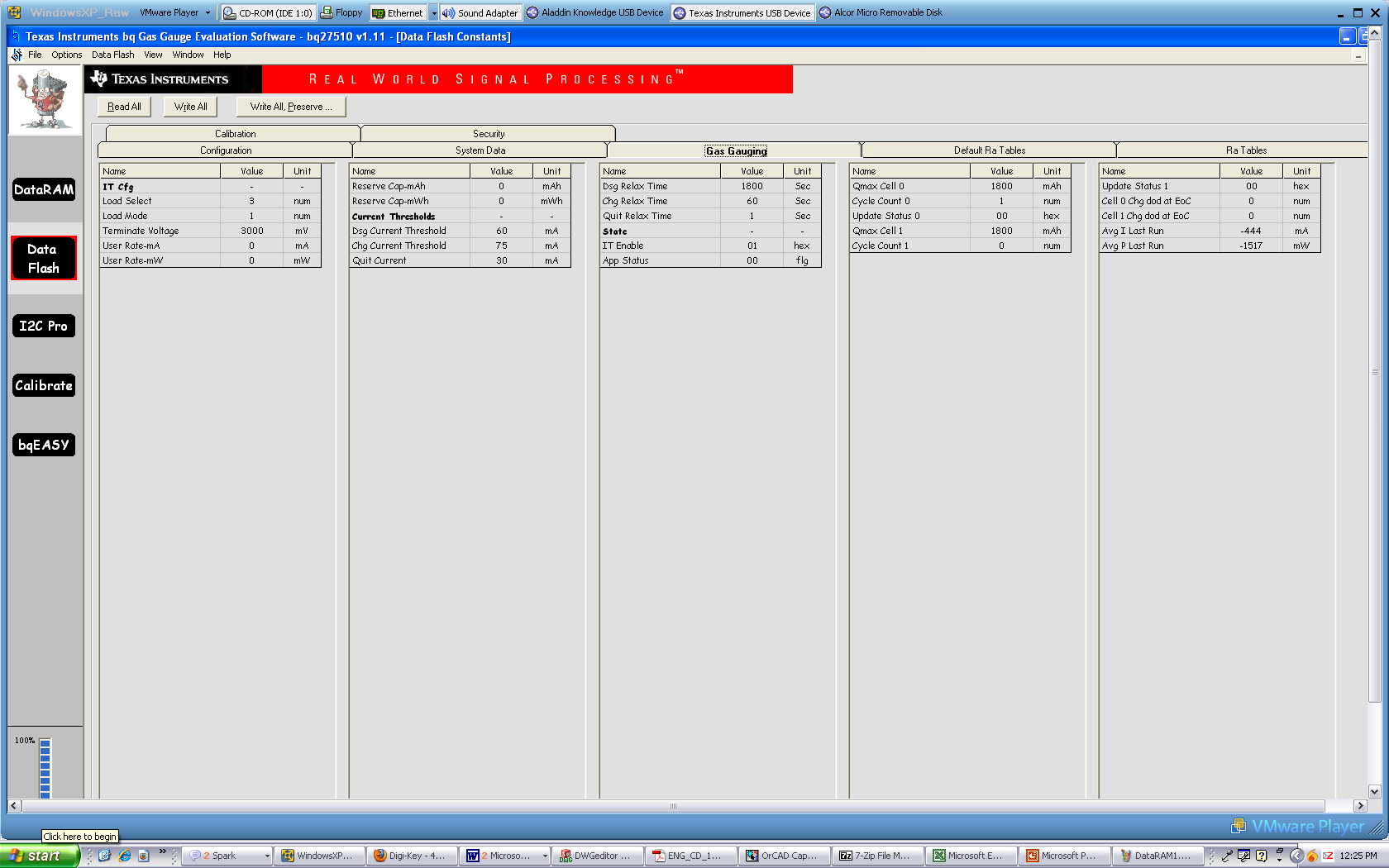
Task: Switch to the System Data tab
Action: 480,150
